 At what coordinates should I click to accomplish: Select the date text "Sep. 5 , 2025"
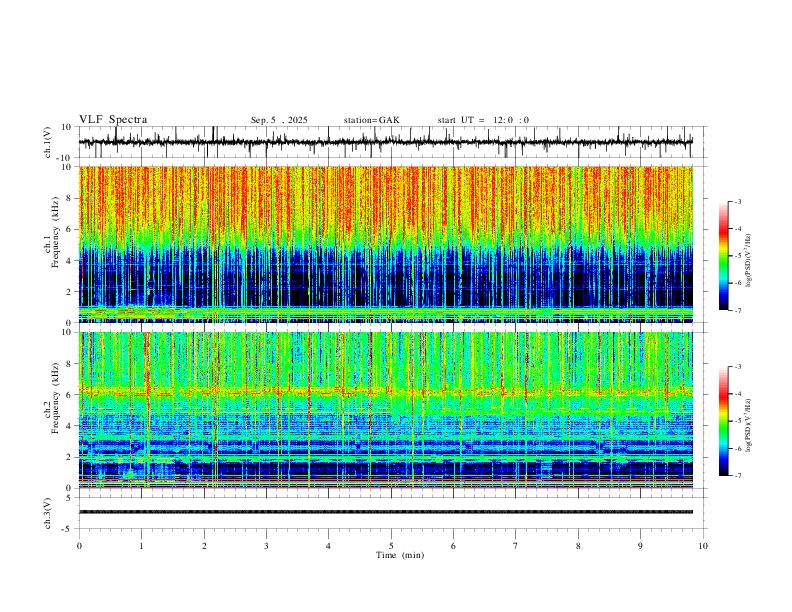click(x=279, y=120)
